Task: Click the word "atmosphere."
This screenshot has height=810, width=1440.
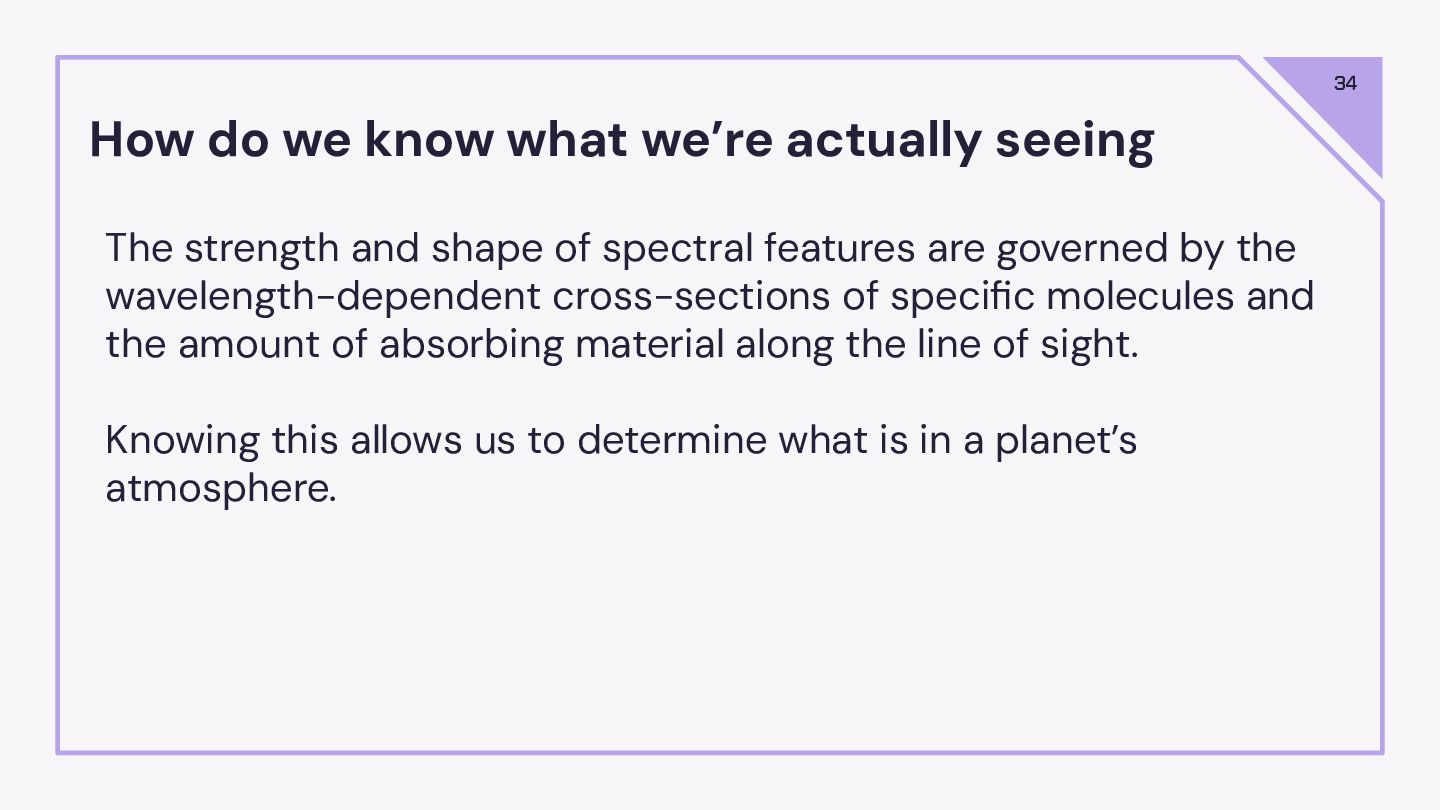Action: click(221, 489)
